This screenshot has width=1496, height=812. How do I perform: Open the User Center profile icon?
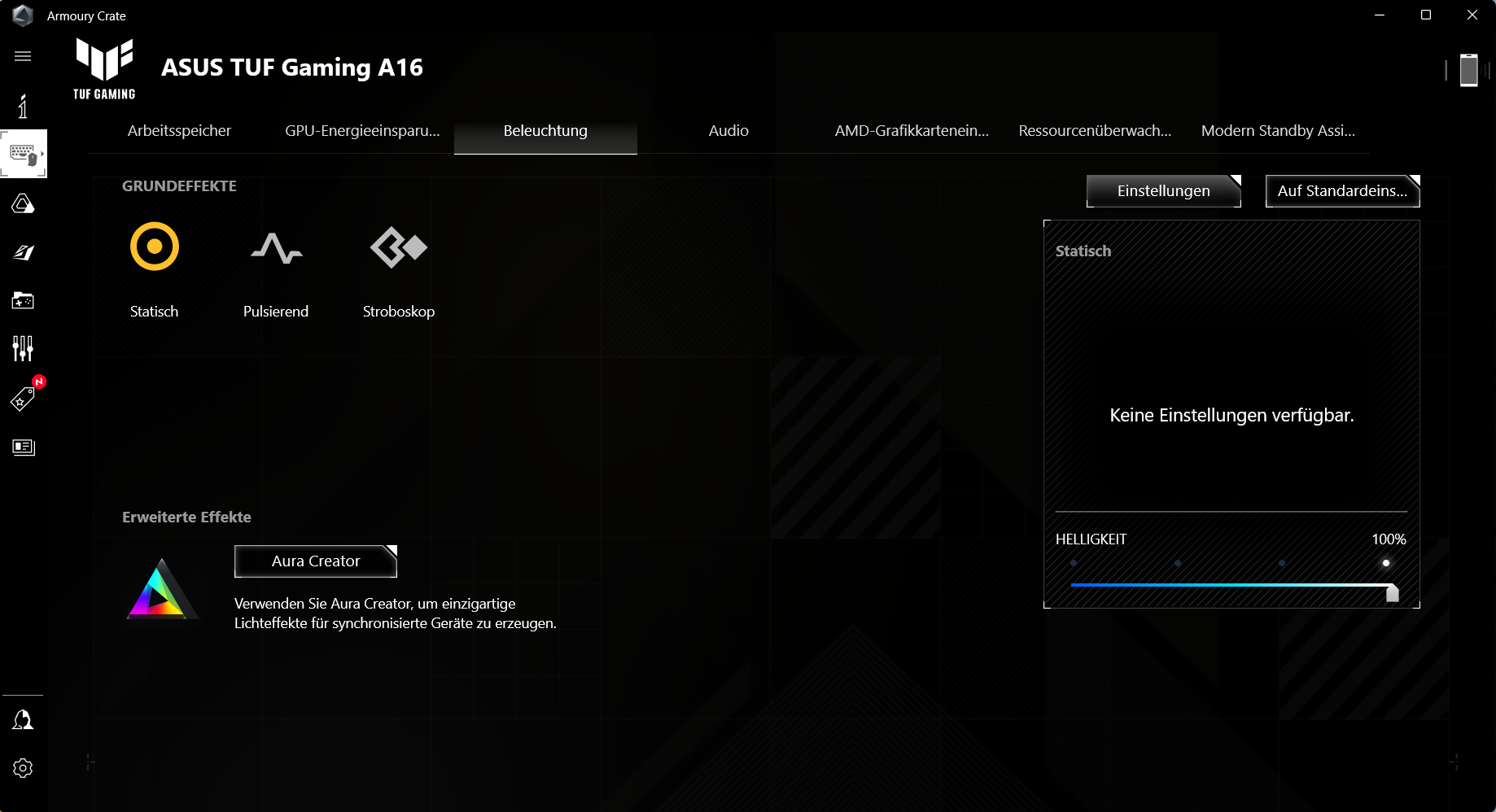point(23,719)
